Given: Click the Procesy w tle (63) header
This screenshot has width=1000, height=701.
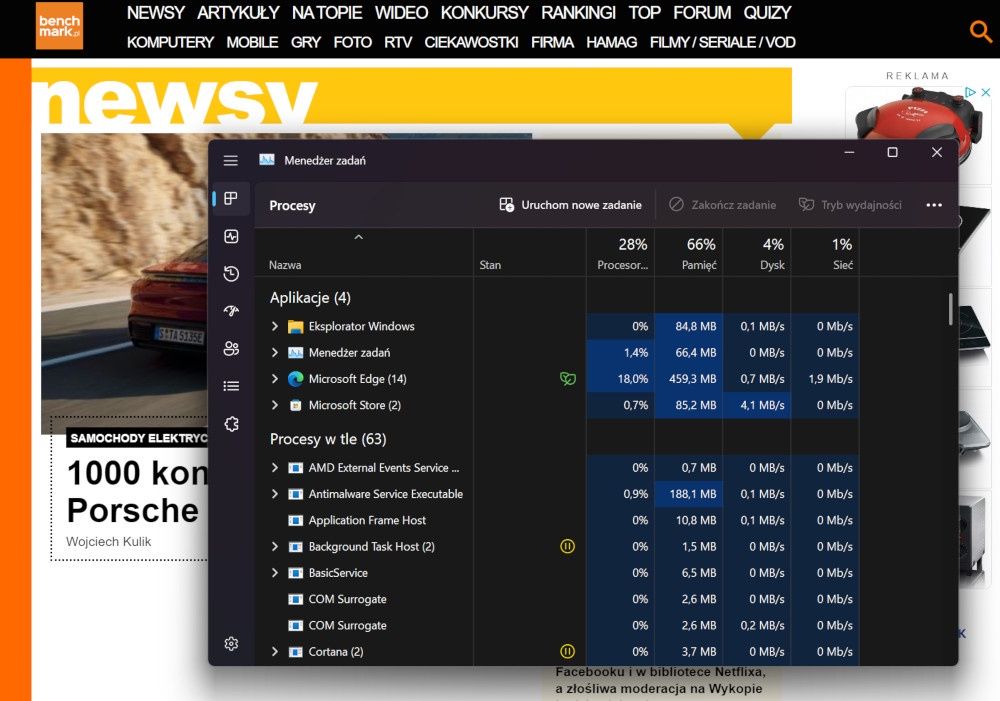Looking at the screenshot, I should coord(328,439).
